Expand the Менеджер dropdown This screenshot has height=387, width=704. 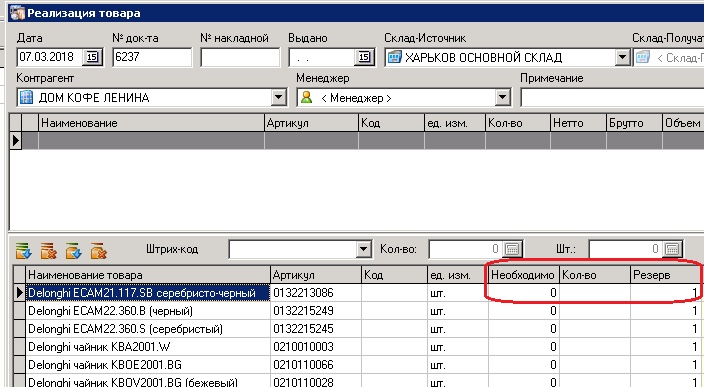[502, 97]
